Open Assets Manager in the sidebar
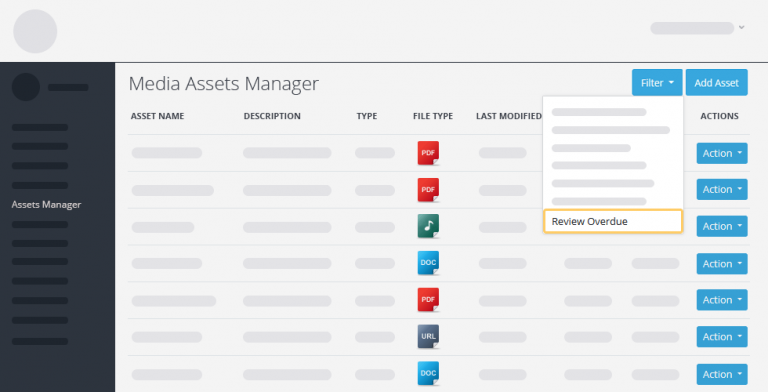The image size is (768, 392). point(47,204)
